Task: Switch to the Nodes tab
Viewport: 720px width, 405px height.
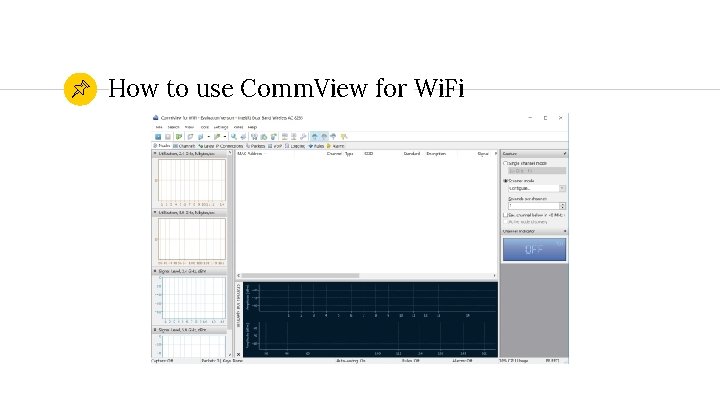Action: coord(162,146)
